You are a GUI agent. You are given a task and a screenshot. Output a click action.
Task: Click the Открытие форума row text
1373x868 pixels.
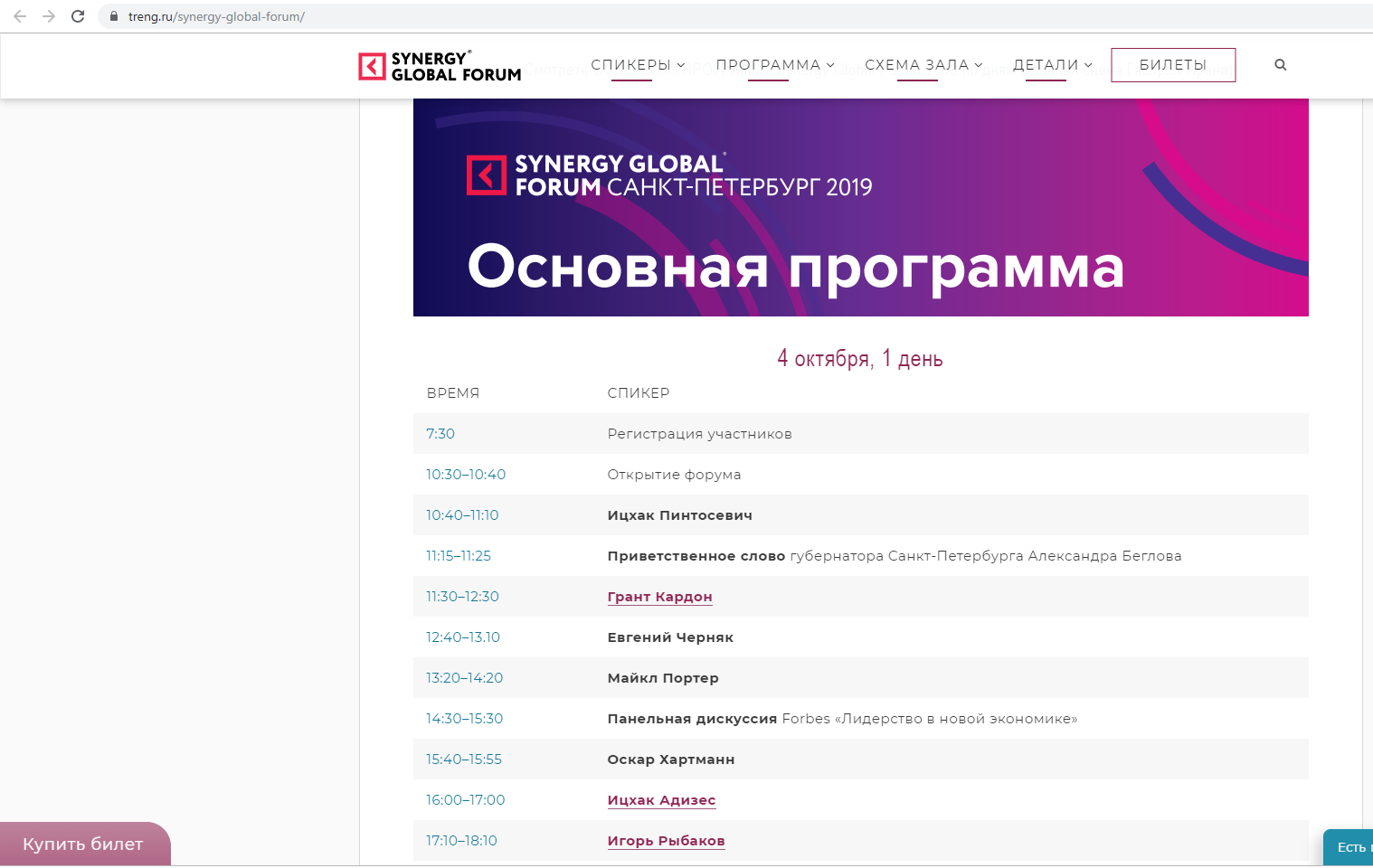(674, 475)
